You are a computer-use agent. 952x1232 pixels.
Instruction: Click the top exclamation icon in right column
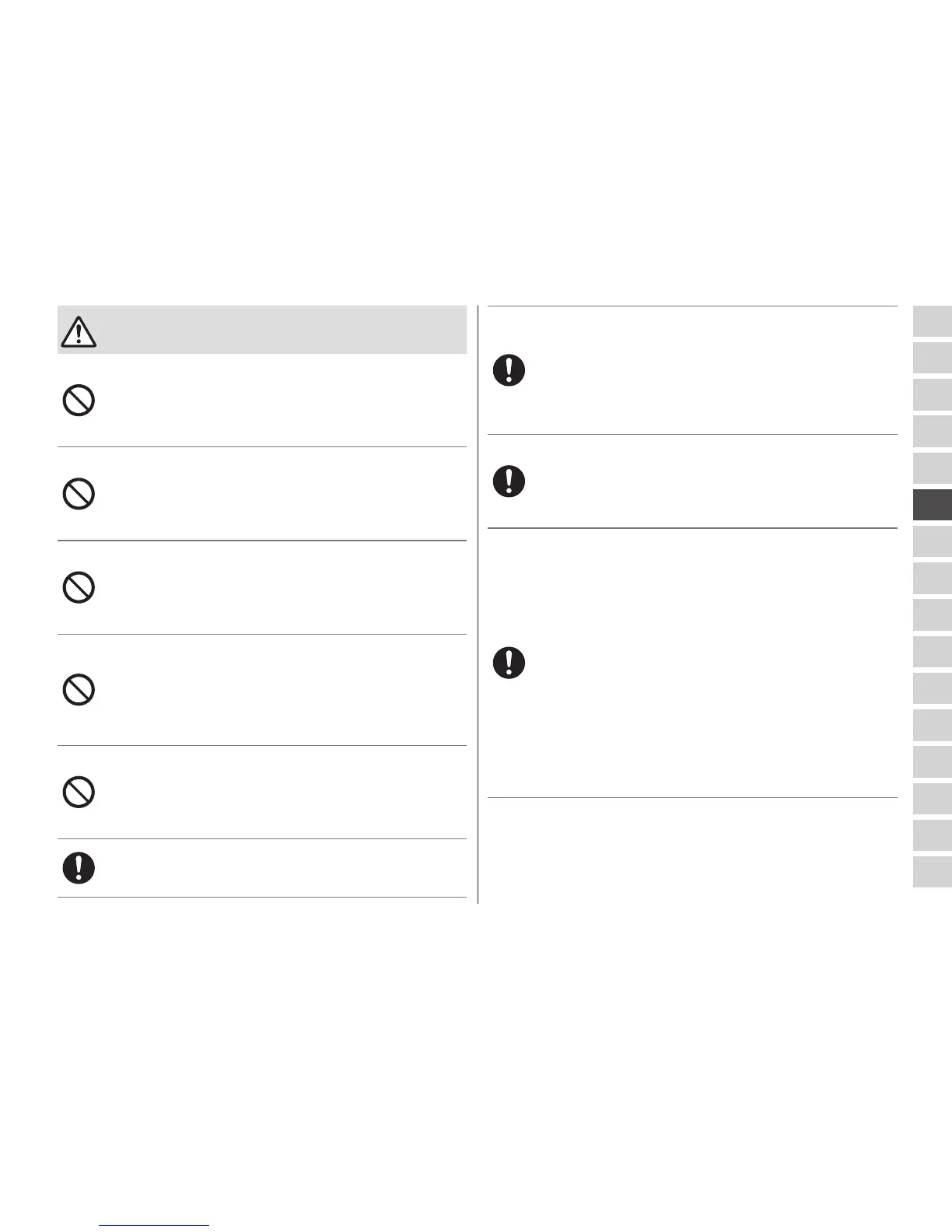pos(509,370)
